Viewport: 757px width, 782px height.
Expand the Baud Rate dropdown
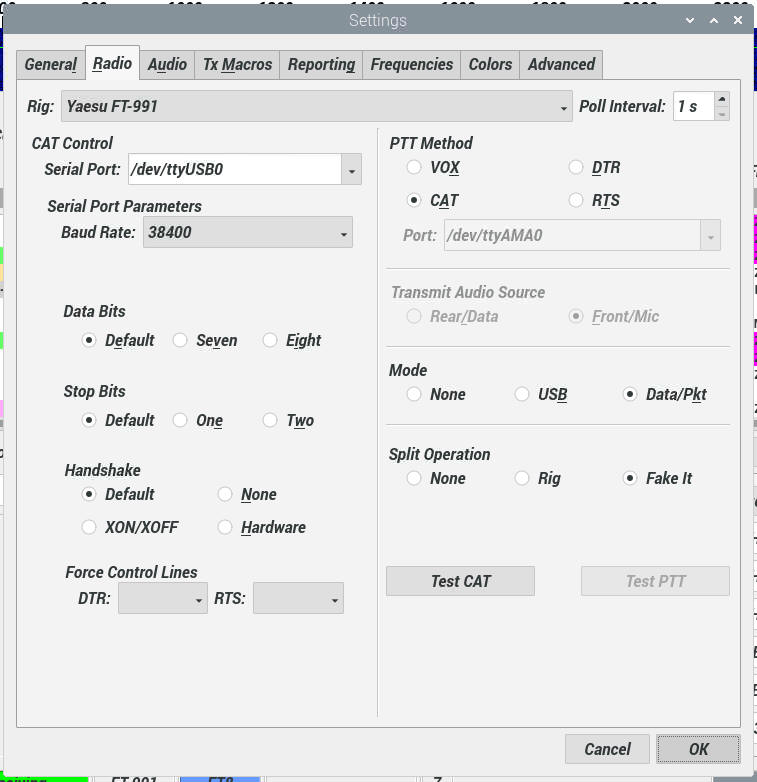coord(345,233)
